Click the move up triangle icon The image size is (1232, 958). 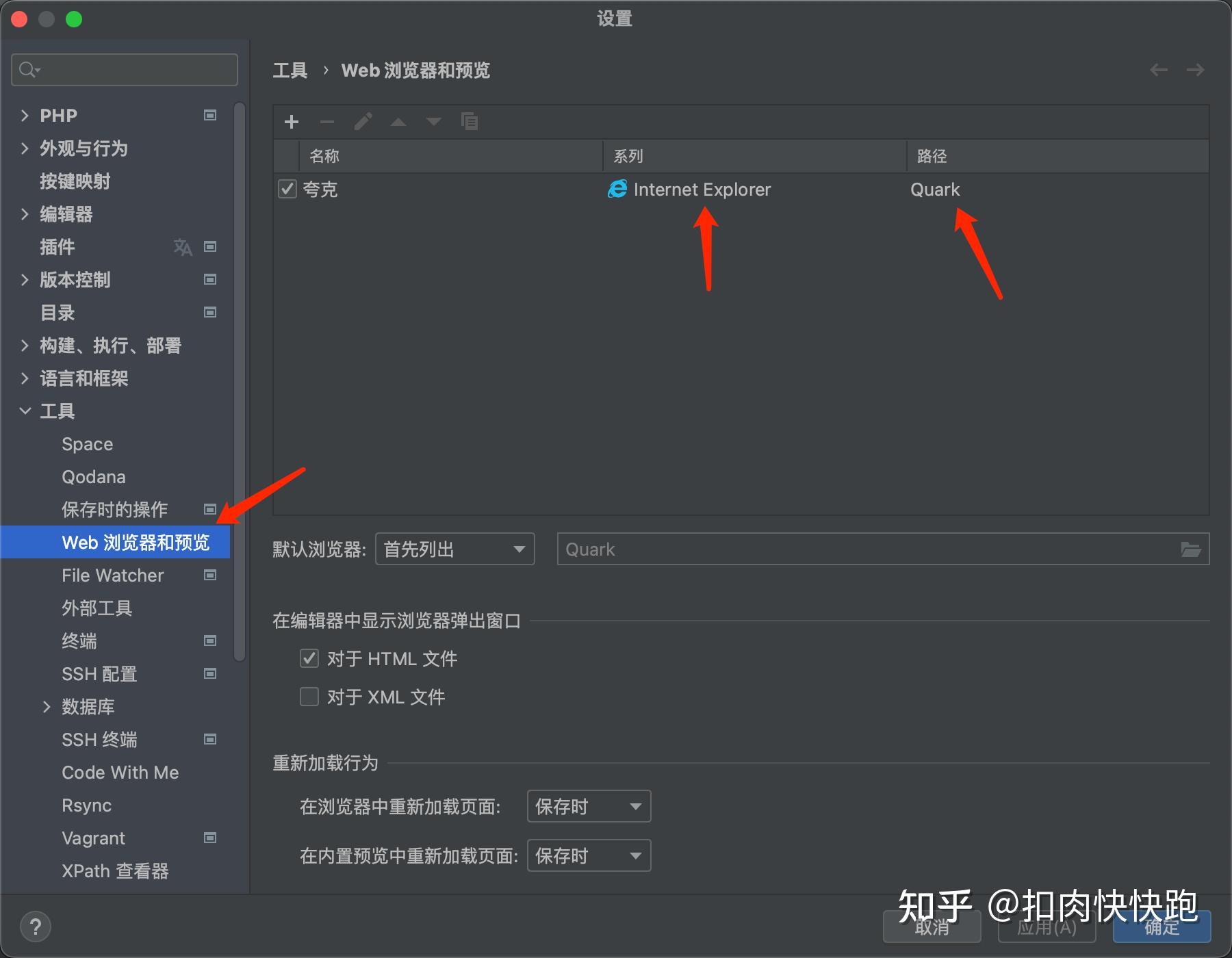[x=398, y=122]
